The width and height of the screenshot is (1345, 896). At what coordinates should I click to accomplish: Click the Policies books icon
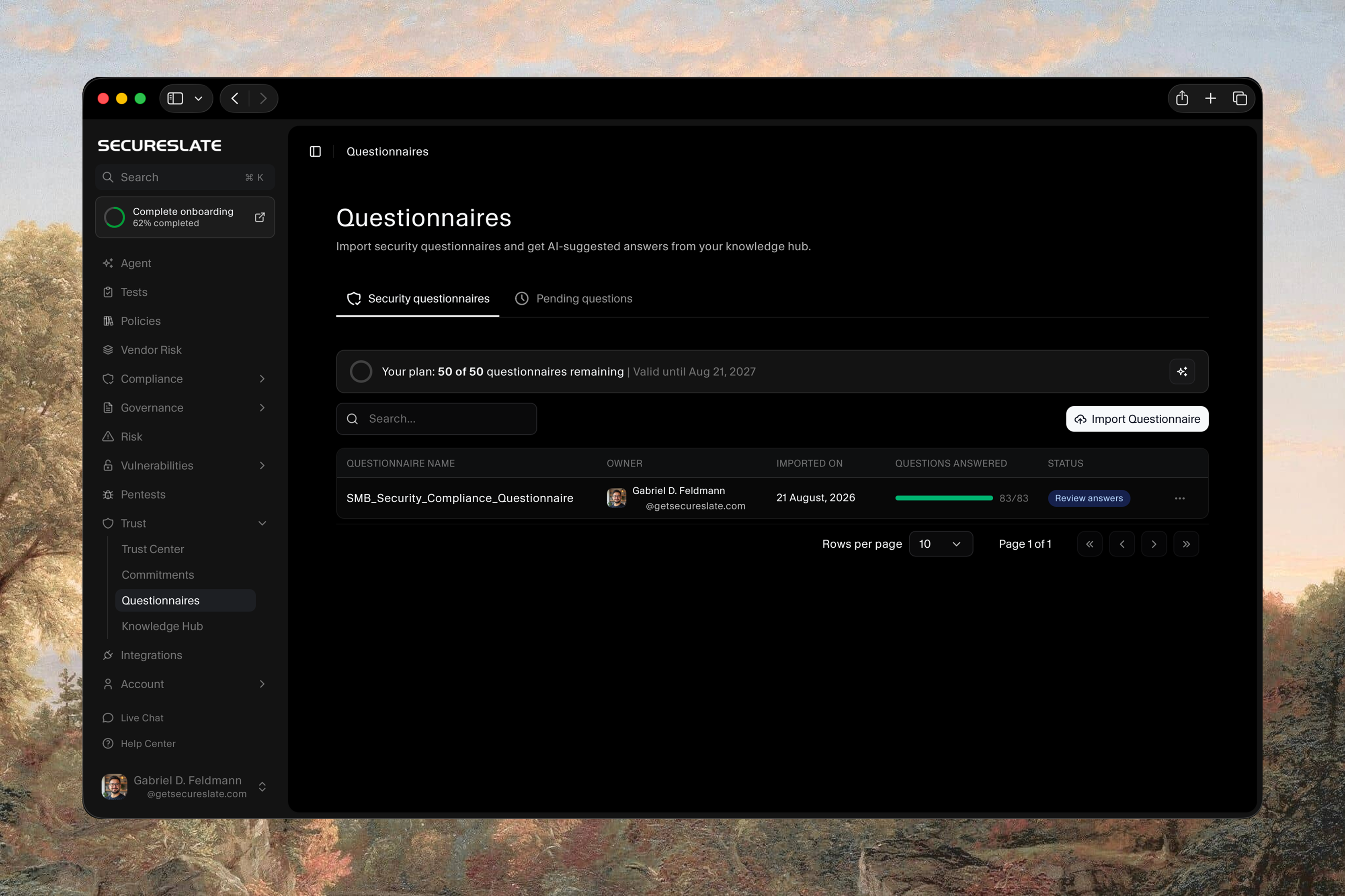(107, 321)
